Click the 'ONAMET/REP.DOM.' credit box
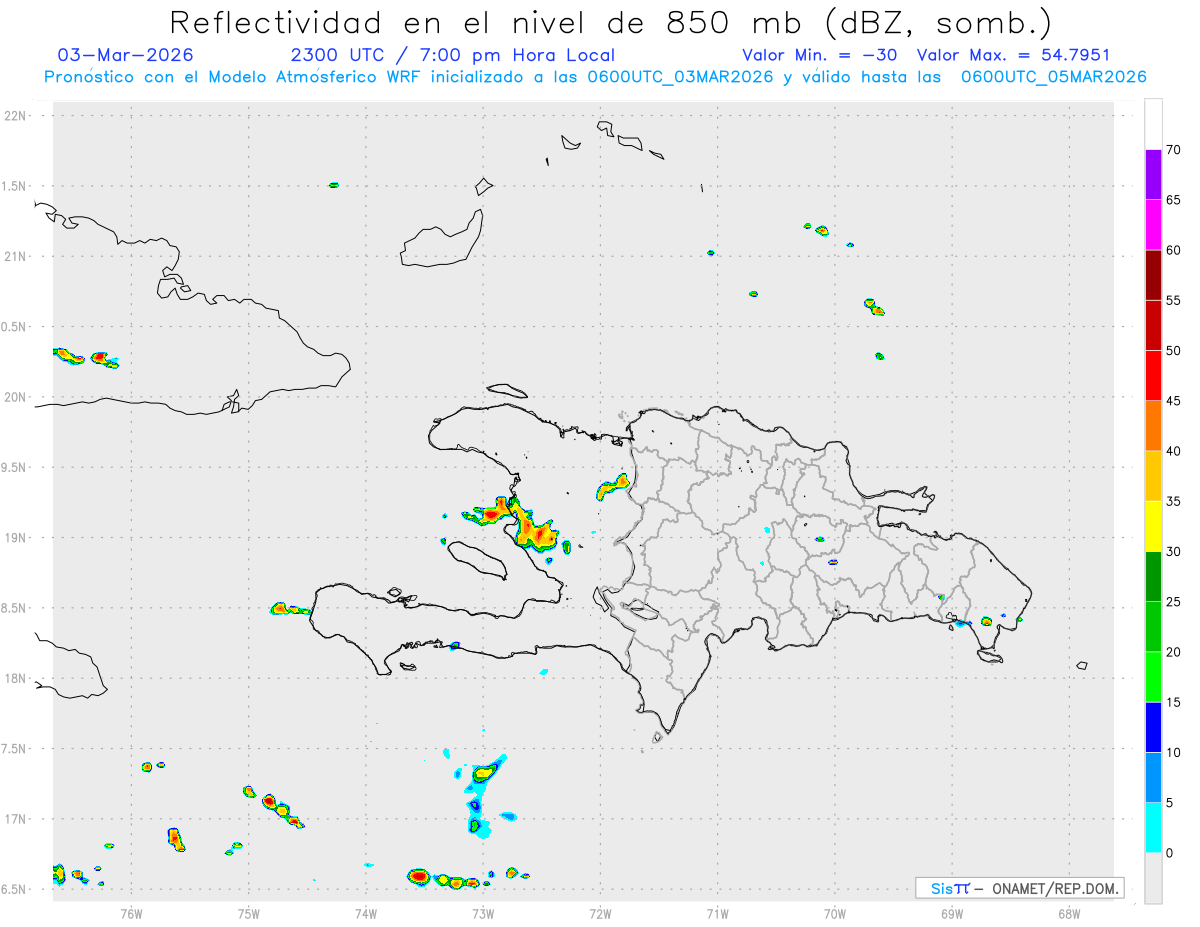This screenshot has width=1200, height=927. click(1019, 888)
